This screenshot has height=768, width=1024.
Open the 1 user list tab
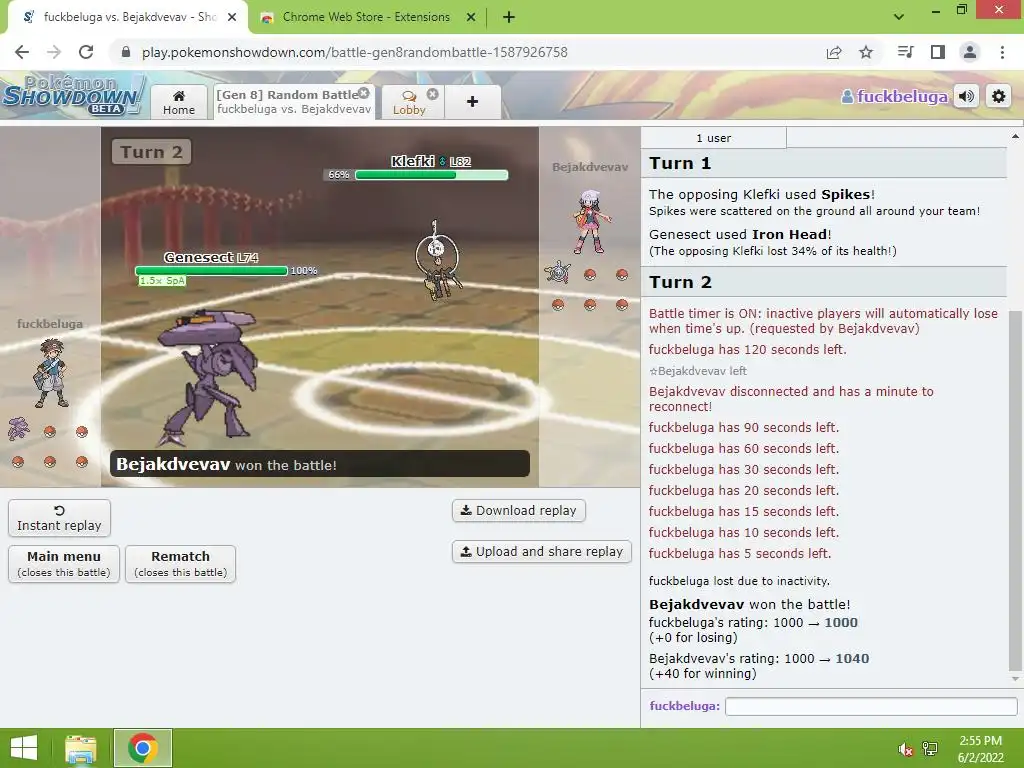click(714, 138)
